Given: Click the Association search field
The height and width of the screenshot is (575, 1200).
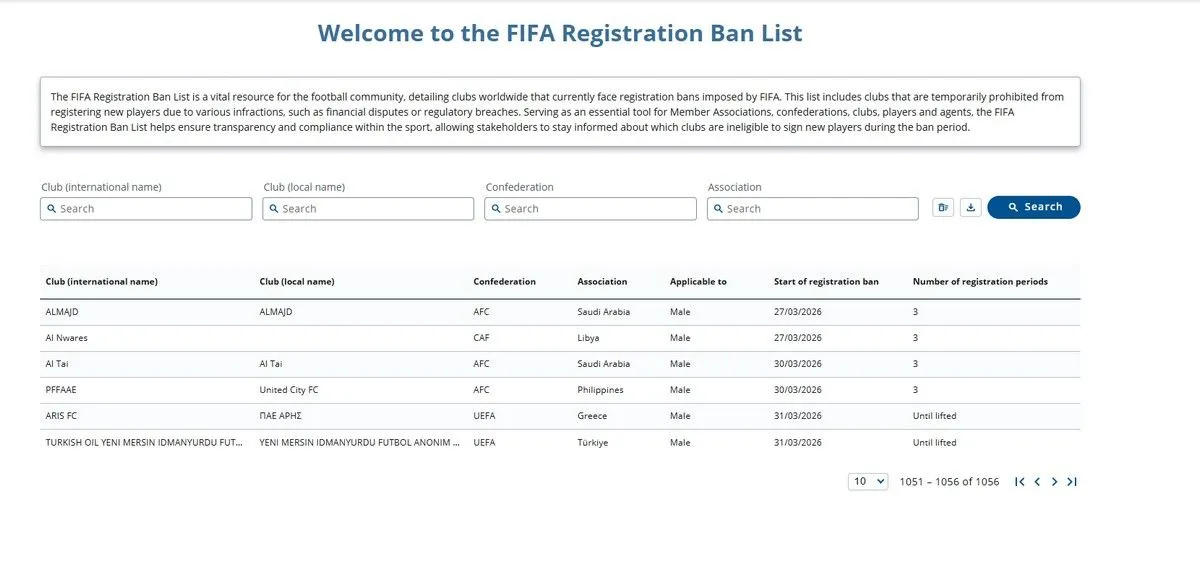Looking at the screenshot, I should [x=812, y=209].
